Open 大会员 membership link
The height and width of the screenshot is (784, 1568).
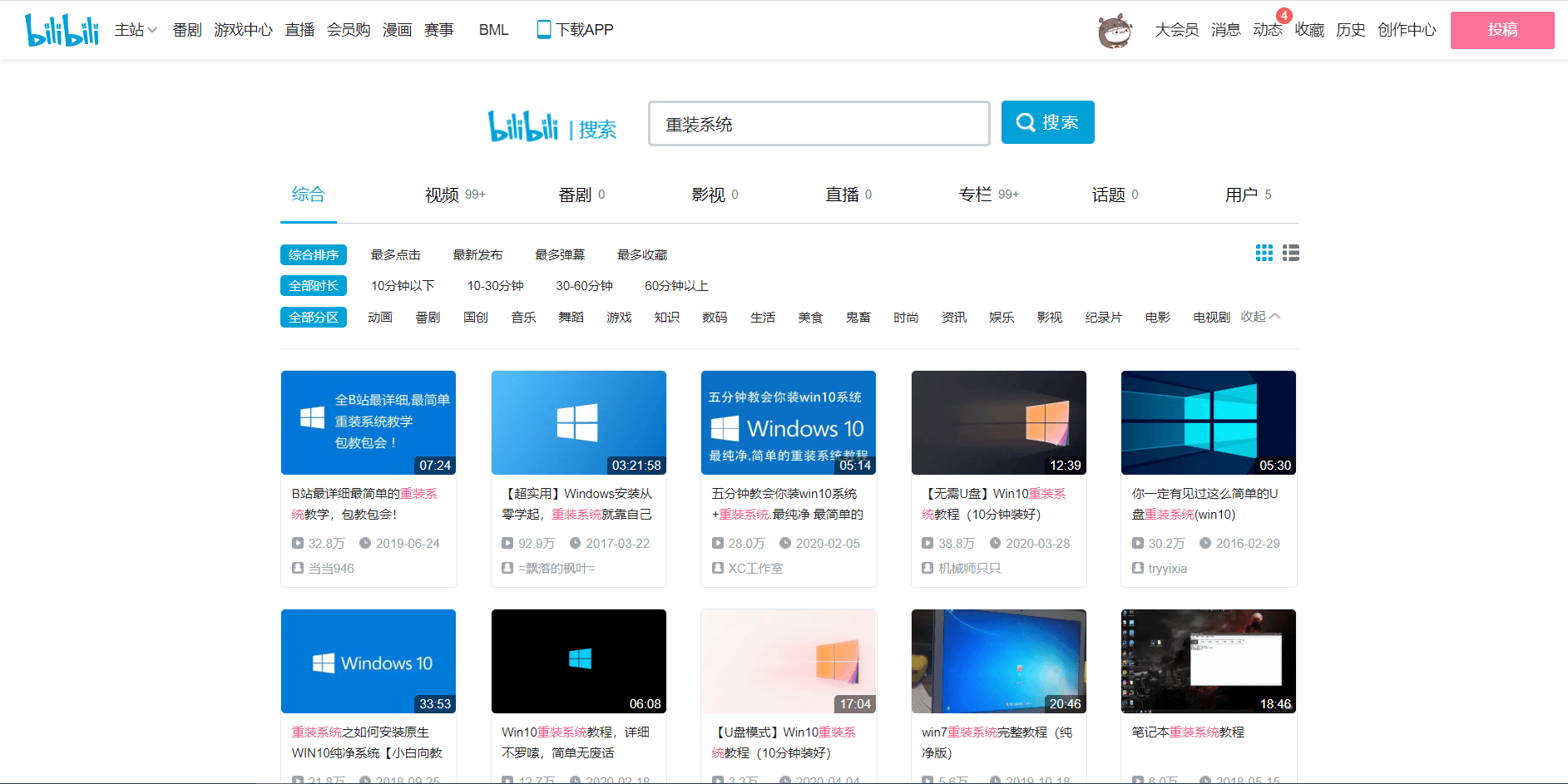coord(1176,30)
